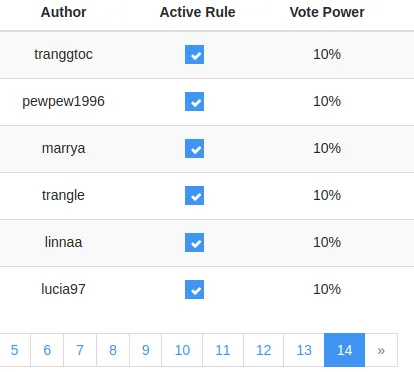Screen dimensions: 414x372
Task: Click the current page 14 button
Action: tap(344, 350)
